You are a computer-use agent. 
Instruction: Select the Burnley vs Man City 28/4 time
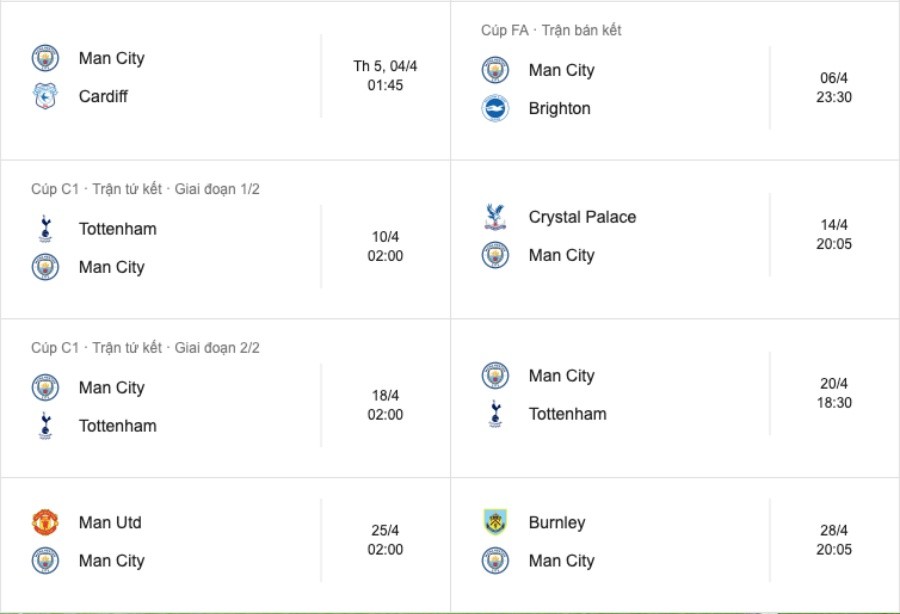[835, 541]
